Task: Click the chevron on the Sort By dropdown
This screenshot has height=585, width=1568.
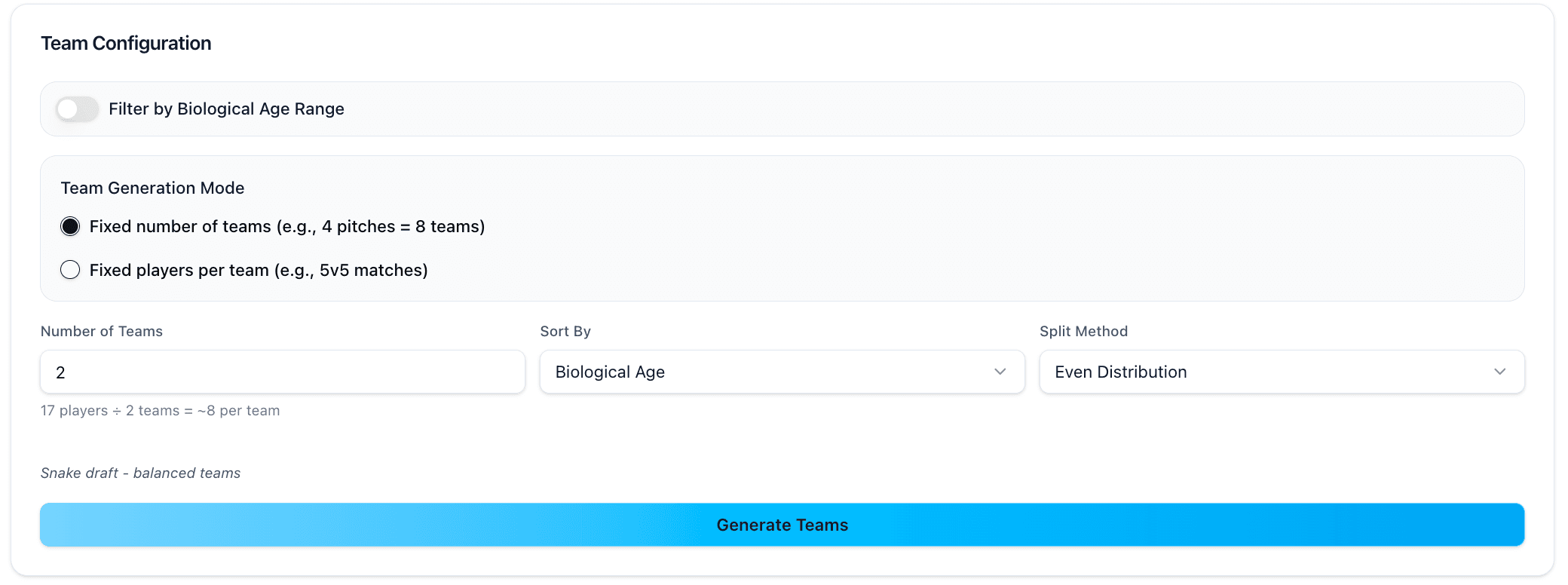Action: (1000, 372)
